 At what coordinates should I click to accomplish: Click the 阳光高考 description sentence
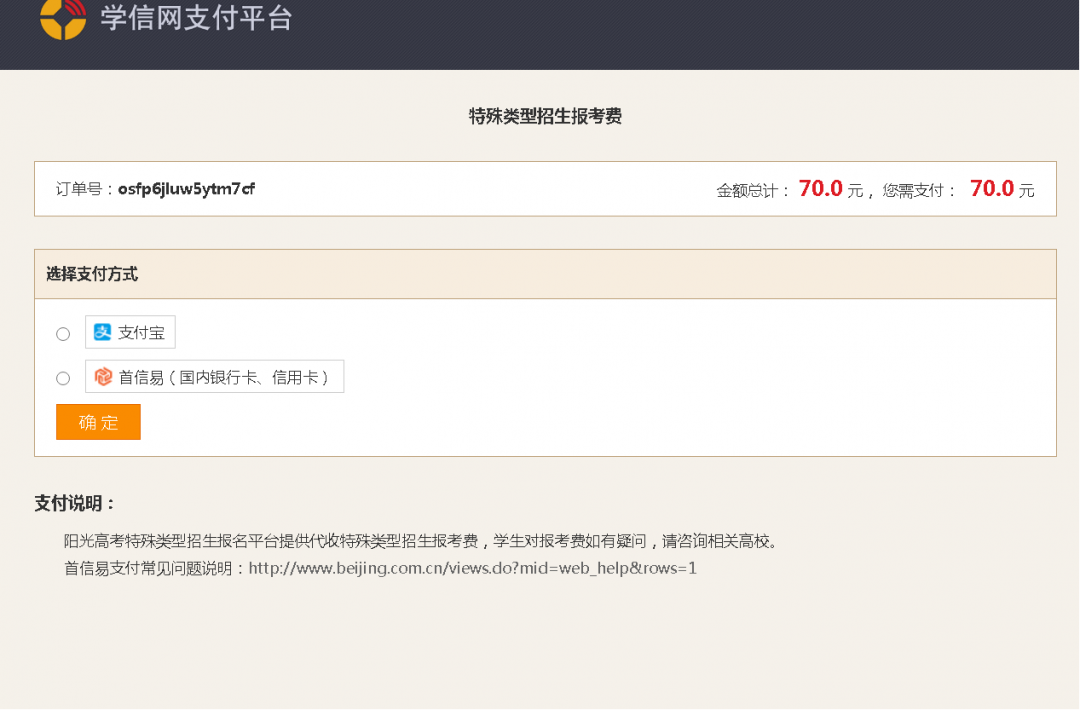coord(420,541)
